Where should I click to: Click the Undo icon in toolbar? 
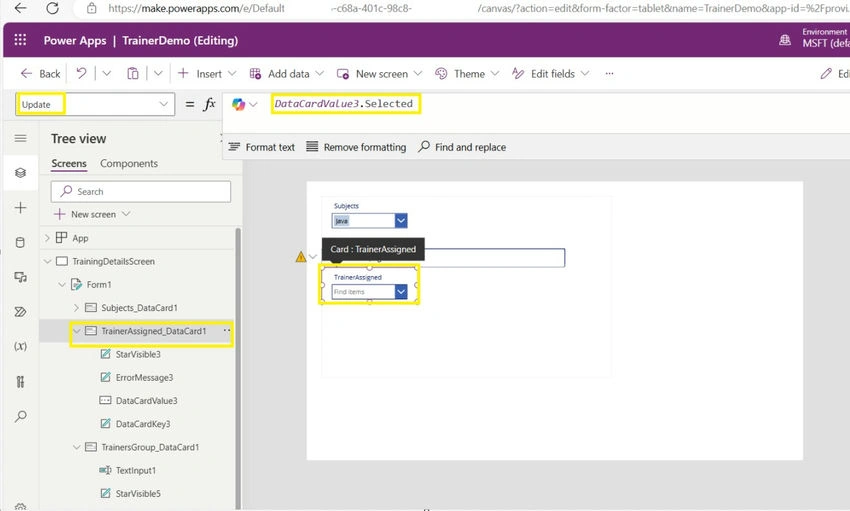[x=81, y=73]
